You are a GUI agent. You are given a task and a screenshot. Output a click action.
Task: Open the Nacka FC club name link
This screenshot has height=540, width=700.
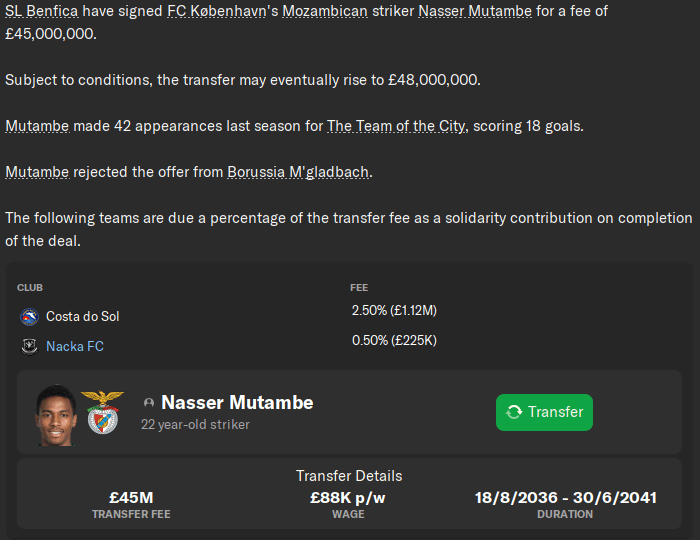click(75, 346)
